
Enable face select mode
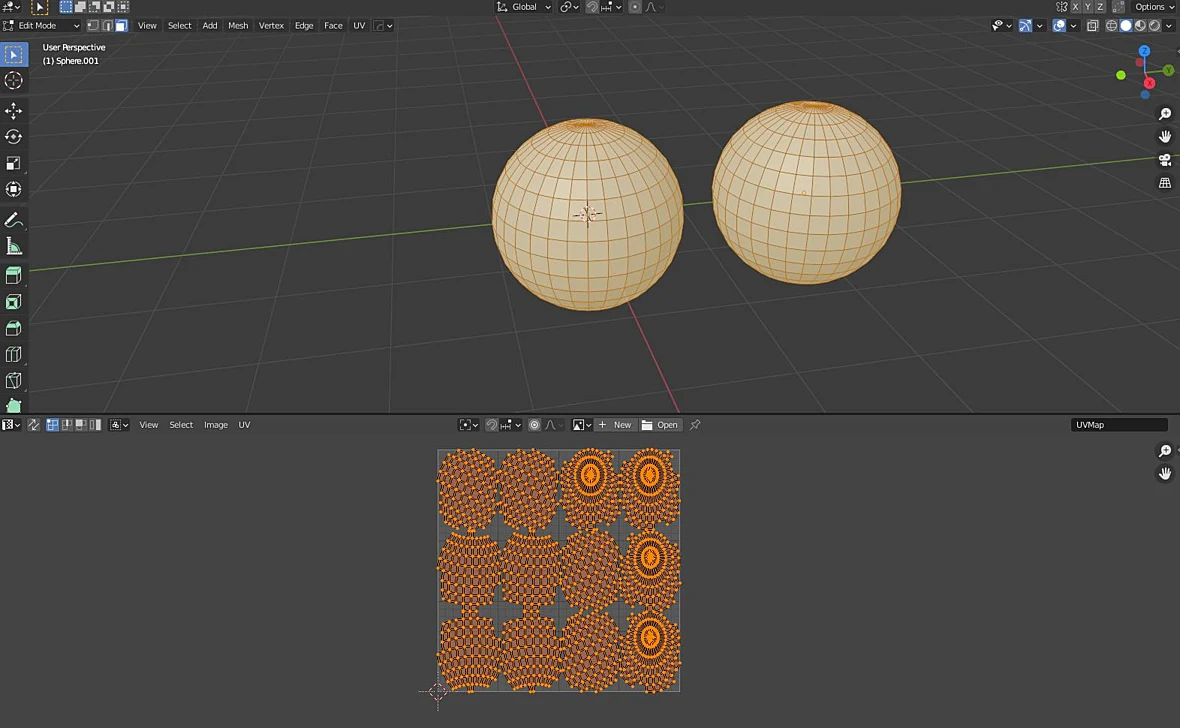121,26
